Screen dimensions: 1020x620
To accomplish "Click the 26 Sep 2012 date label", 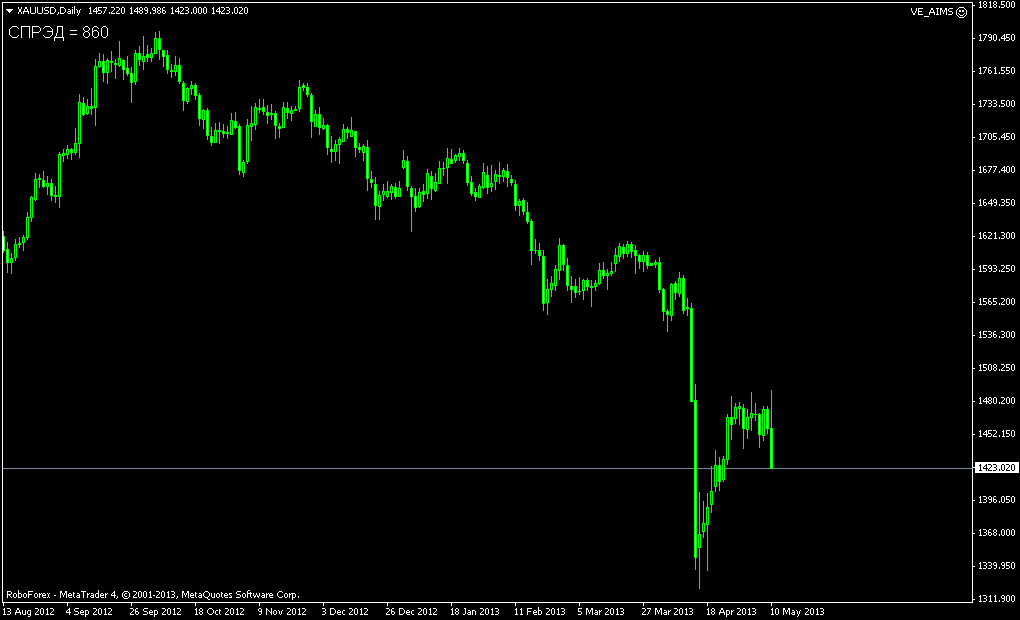I will 155,612.
